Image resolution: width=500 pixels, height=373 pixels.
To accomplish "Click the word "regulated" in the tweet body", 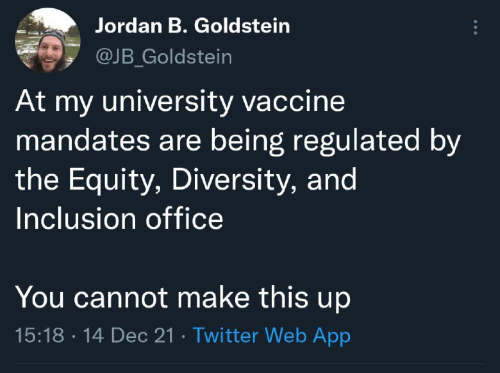I will point(356,141).
